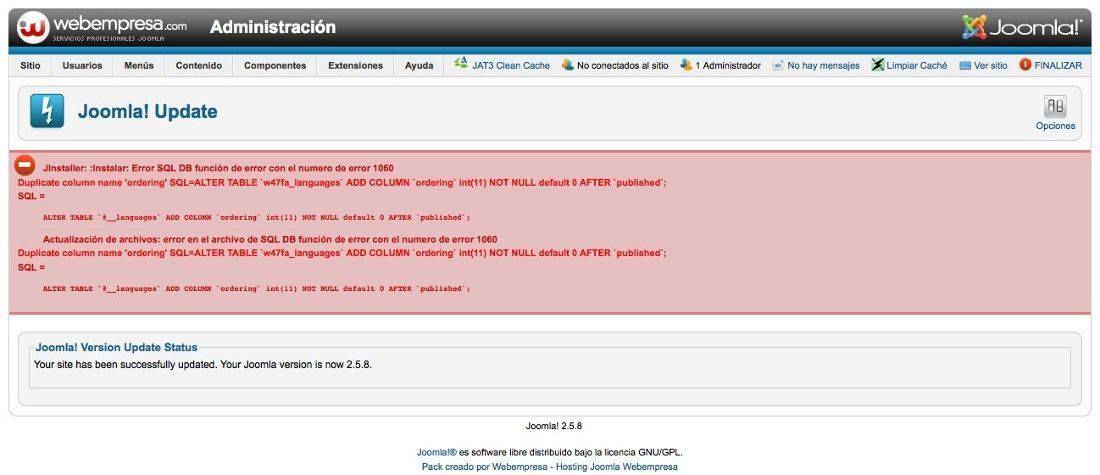The image size is (1100, 475).
Task: Click the 'JInstaller: :Instalar' error line
Action: (x=218, y=168)
